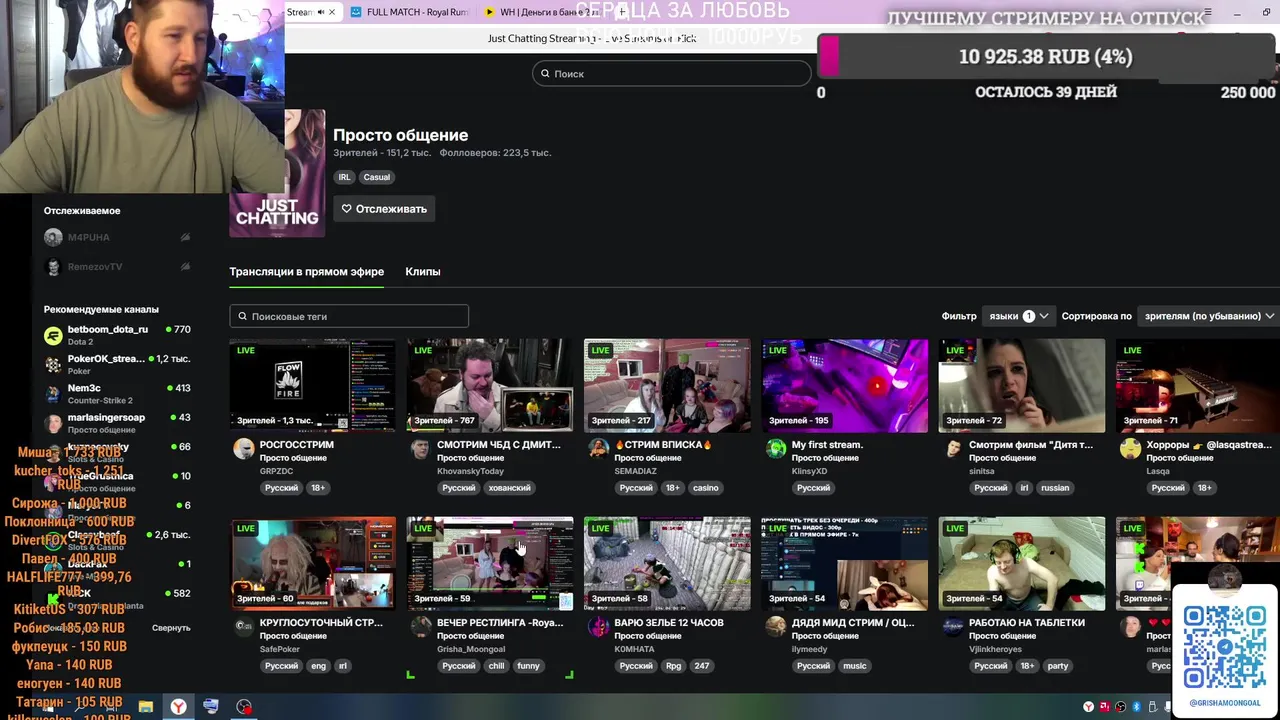The height and width of the screenshot is (720, 1280).
Task: Click M4PUHA offline channel avatar
Action: (53, 237)
